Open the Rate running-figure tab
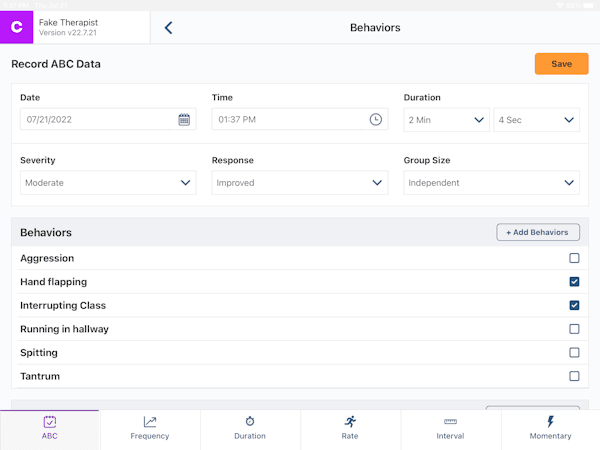Image resolution: width=600 pixels, height=450 pixels. pos(350,428)
